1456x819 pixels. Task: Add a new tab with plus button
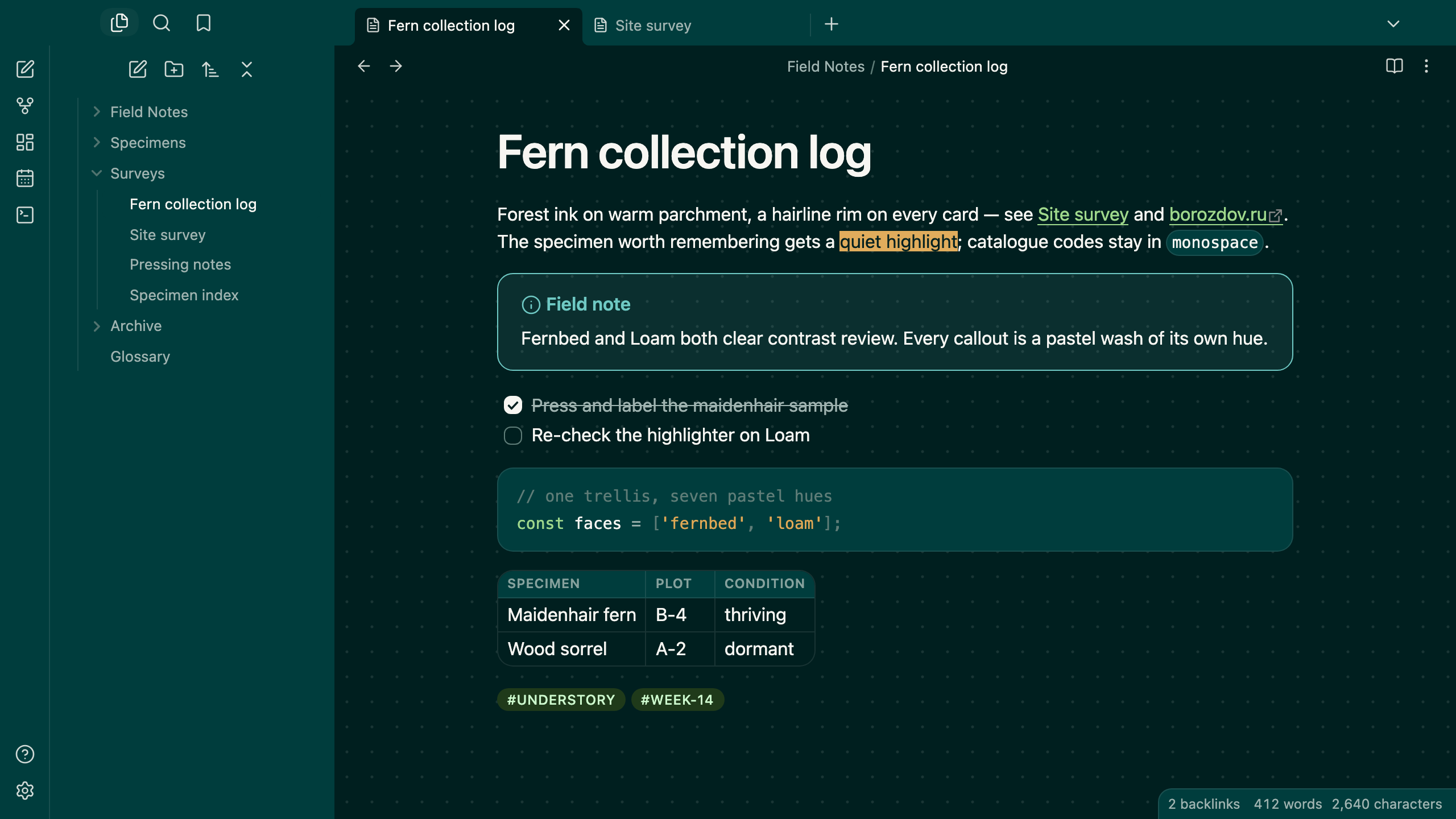tap(832, 24)
